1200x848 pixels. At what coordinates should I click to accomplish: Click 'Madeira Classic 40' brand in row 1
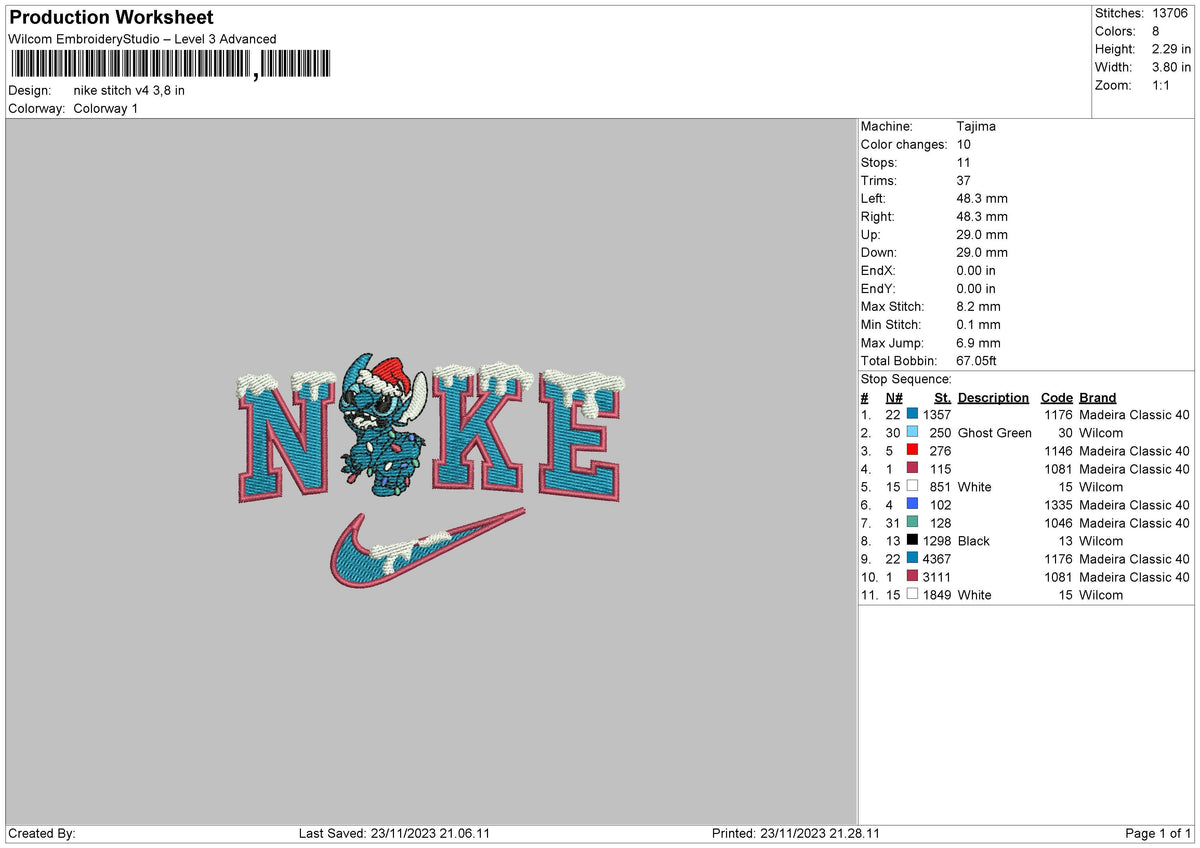pyautogui.click(x=1135, y=415)
